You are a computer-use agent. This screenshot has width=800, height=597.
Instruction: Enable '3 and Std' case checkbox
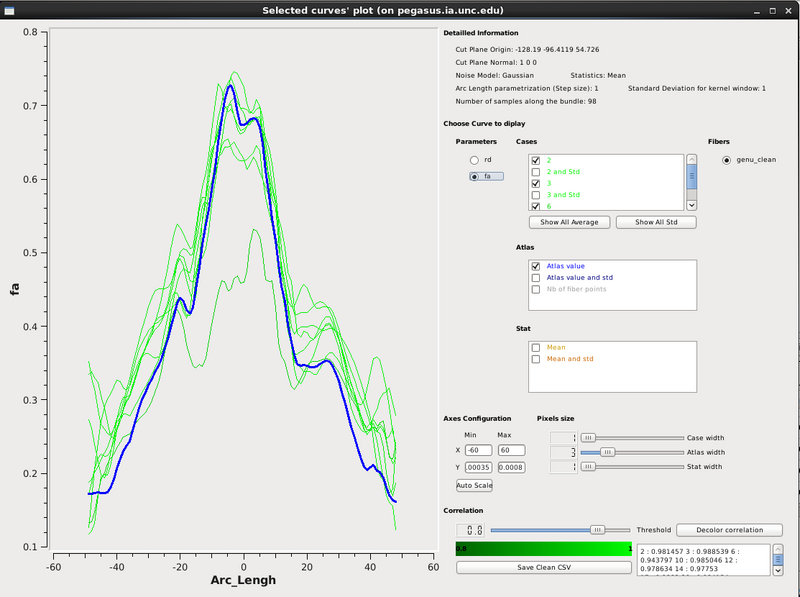pyautogui.click(x=536, y=194)
